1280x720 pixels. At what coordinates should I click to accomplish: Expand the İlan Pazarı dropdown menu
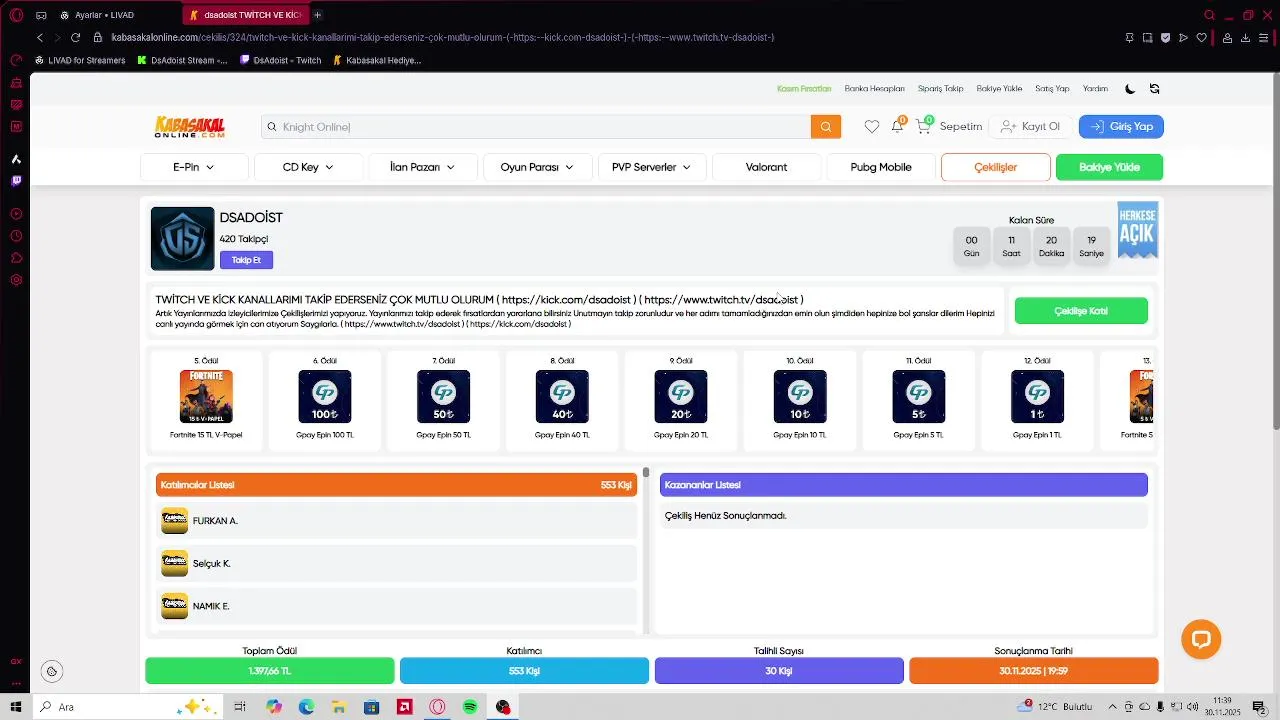(422, 167)
